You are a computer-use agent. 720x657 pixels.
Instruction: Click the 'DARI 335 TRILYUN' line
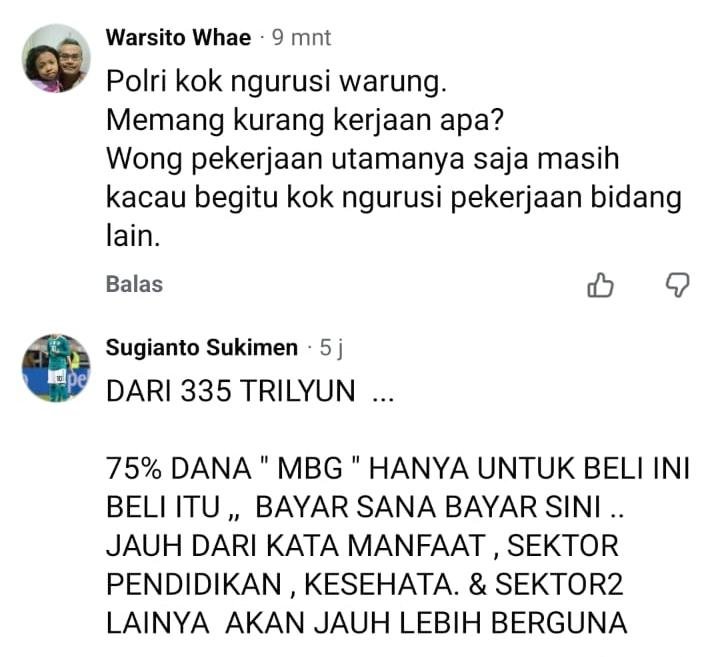[x=250, y=391]
